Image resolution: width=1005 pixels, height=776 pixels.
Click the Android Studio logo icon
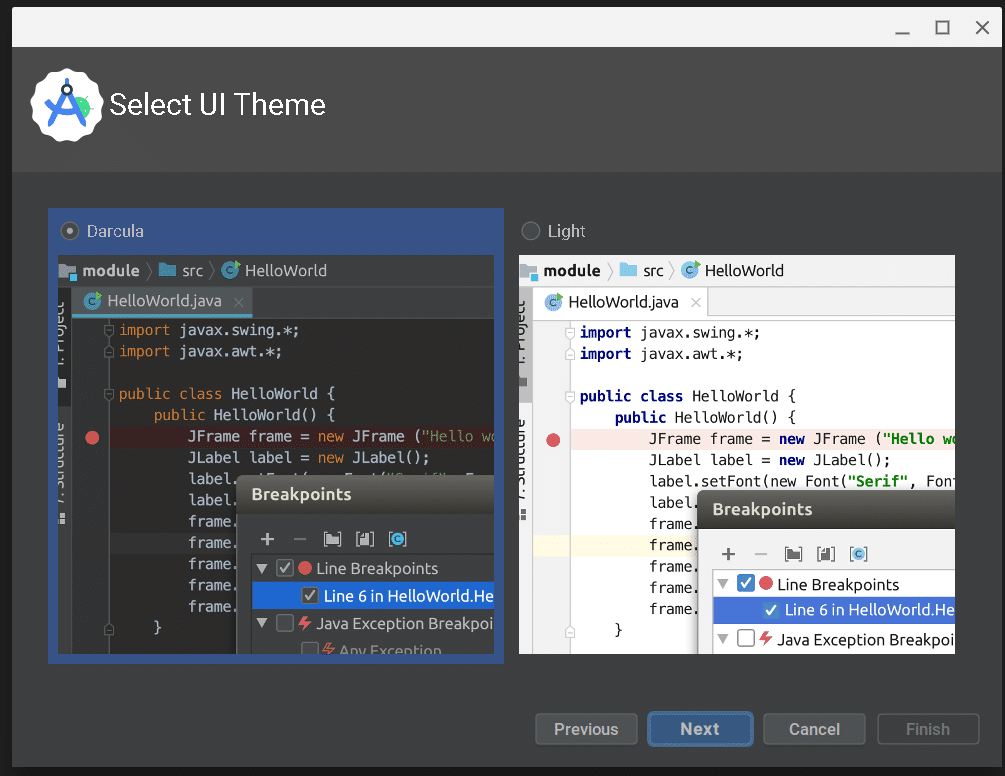(x=67, y=106)
